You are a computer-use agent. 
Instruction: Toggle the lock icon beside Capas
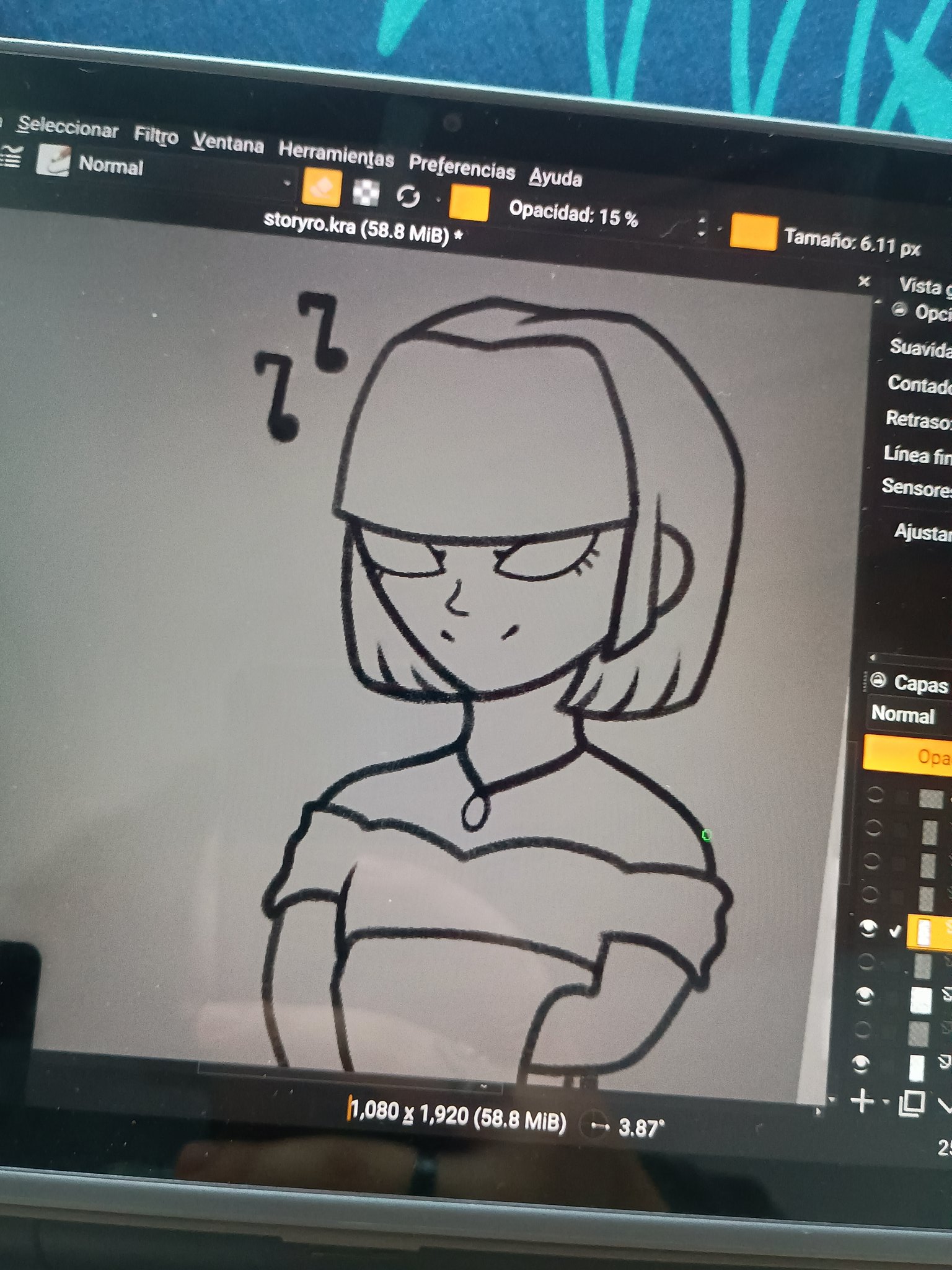878,680
